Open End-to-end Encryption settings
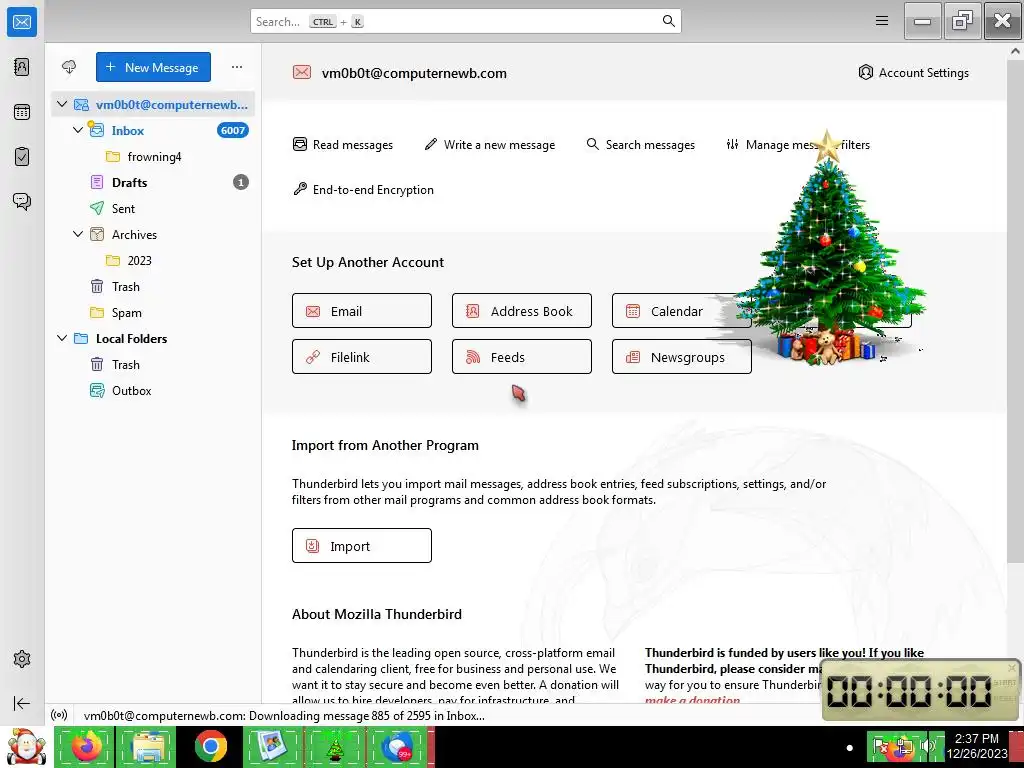This screenshot has width=1024, height=768. 363,189
